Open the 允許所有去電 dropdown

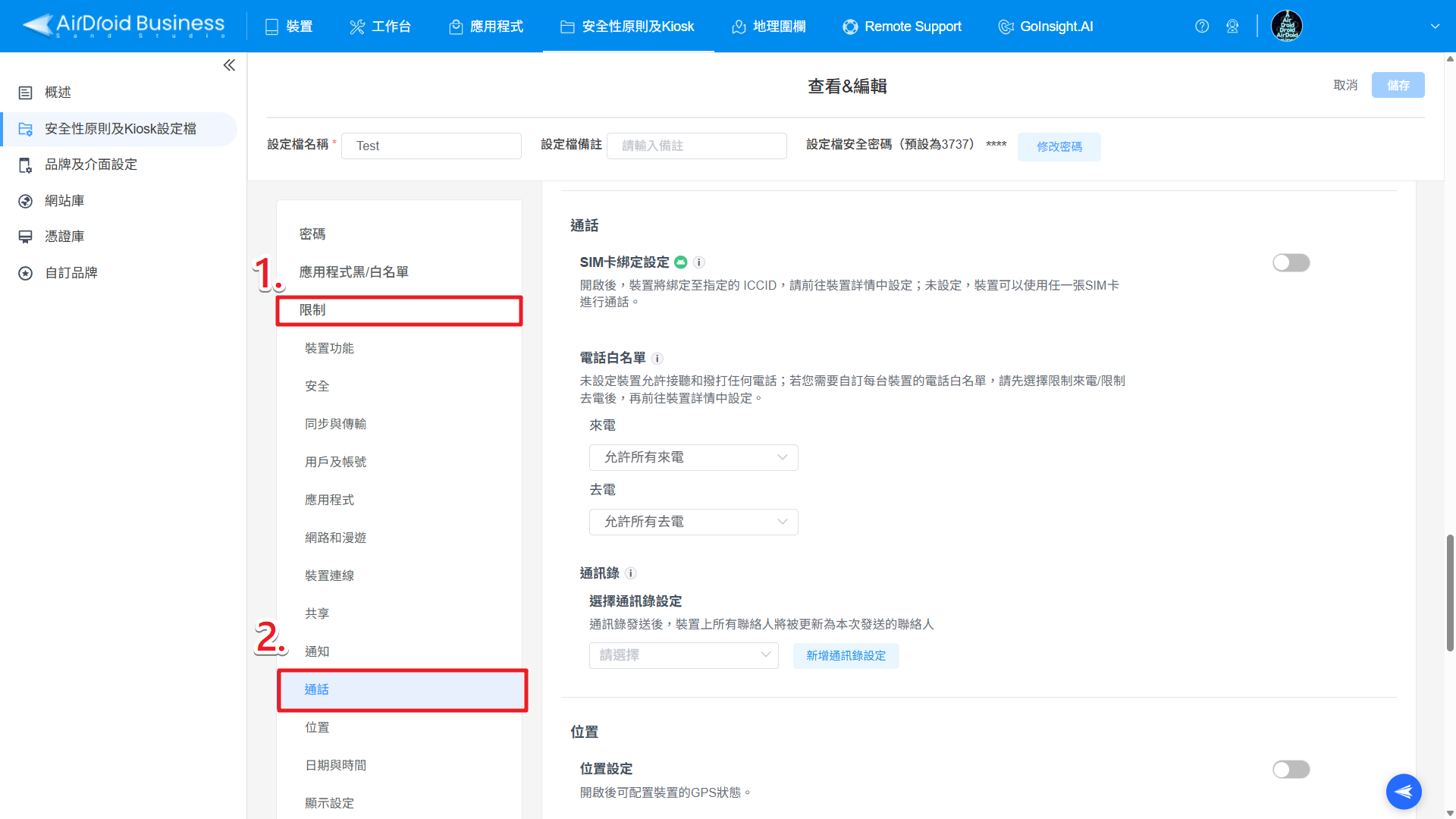pyautogui.click(x=693, y=522)
